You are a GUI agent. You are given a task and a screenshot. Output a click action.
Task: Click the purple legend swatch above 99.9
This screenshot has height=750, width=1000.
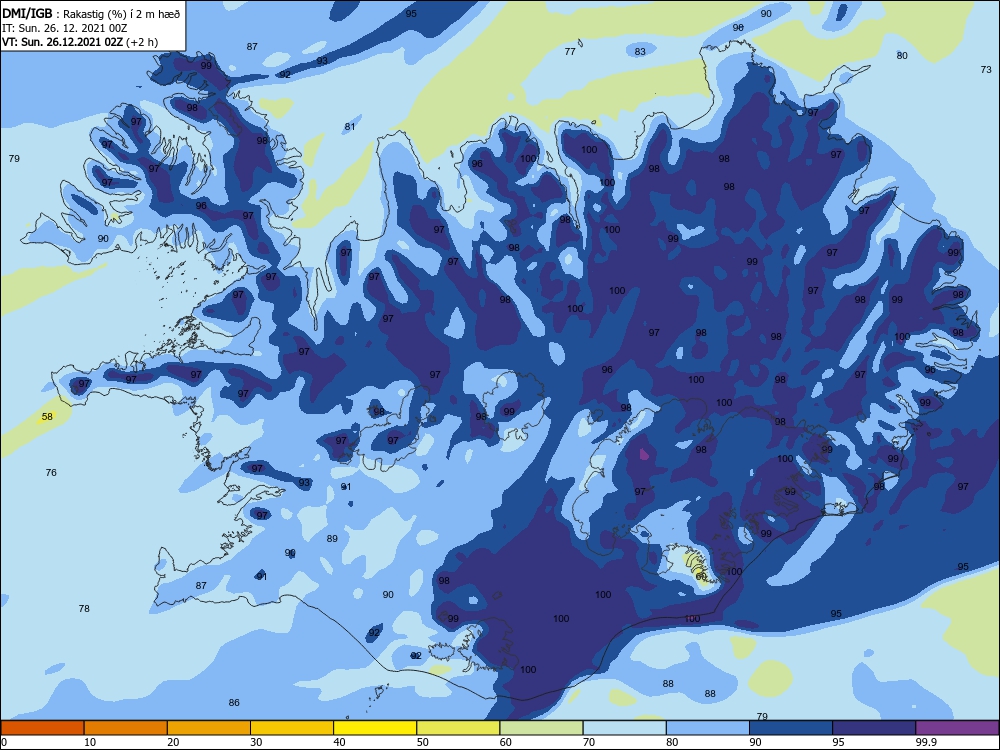click(x=957, y=728)
